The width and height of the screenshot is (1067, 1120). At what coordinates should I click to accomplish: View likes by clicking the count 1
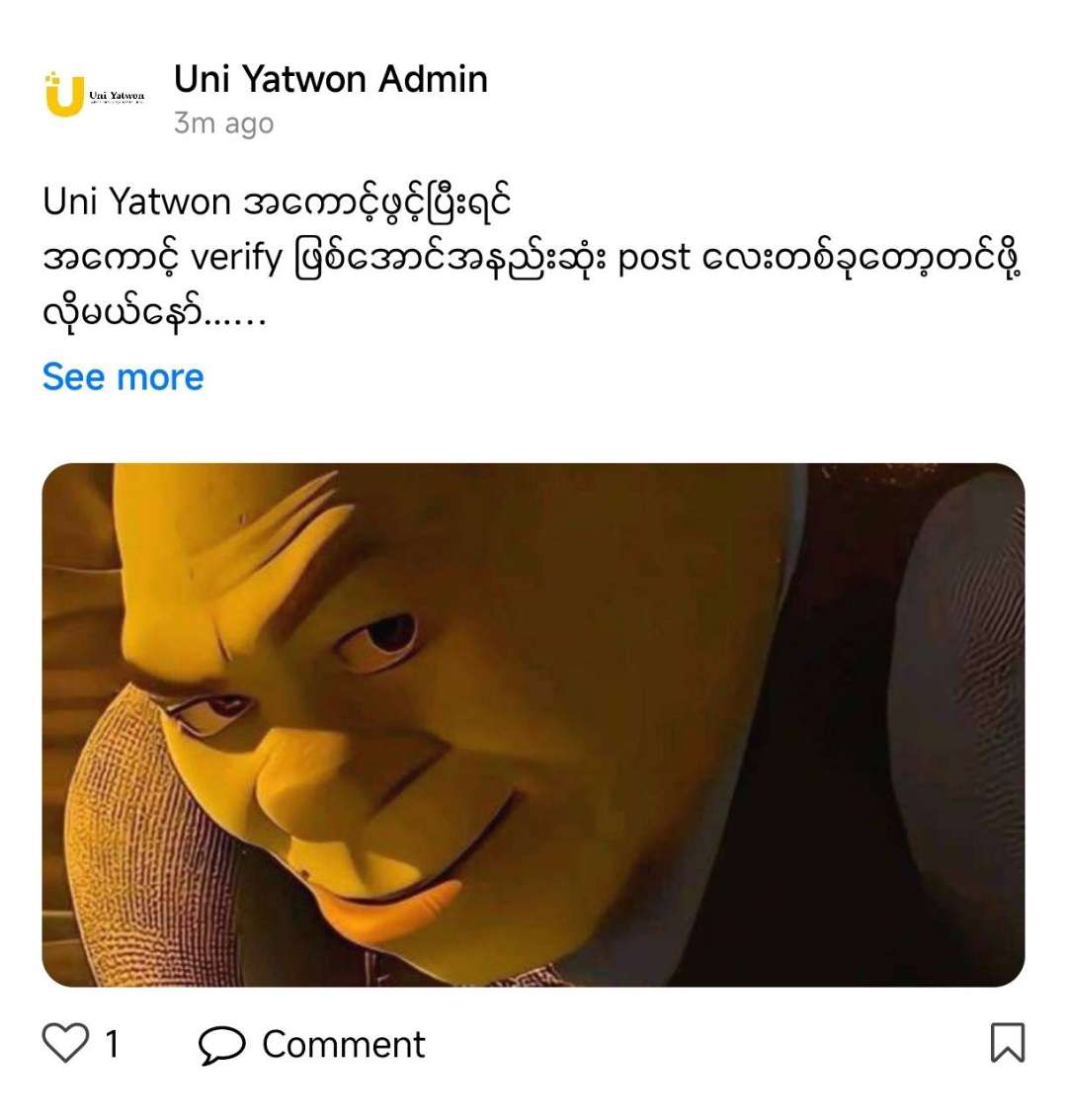click(112, 1044)
